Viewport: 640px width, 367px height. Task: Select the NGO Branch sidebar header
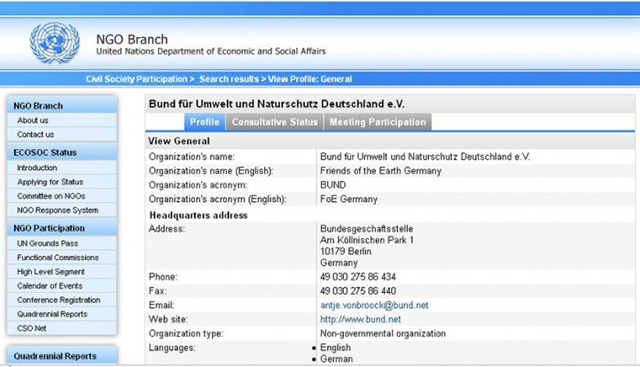pos(62,106)
